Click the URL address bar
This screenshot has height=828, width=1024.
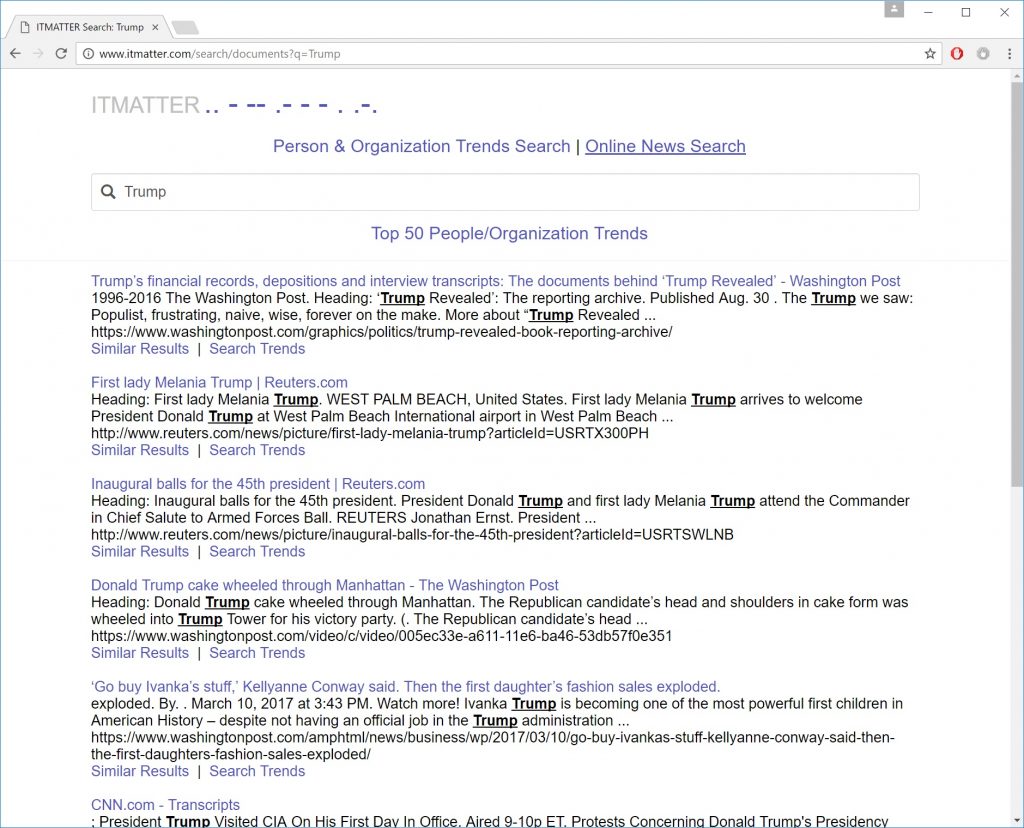pyautogui.click(x=500, y=54)
